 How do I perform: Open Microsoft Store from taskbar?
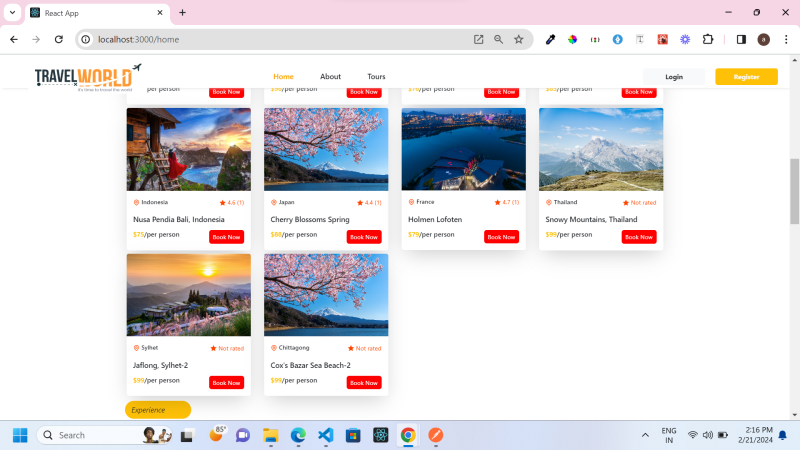point(353,435)
